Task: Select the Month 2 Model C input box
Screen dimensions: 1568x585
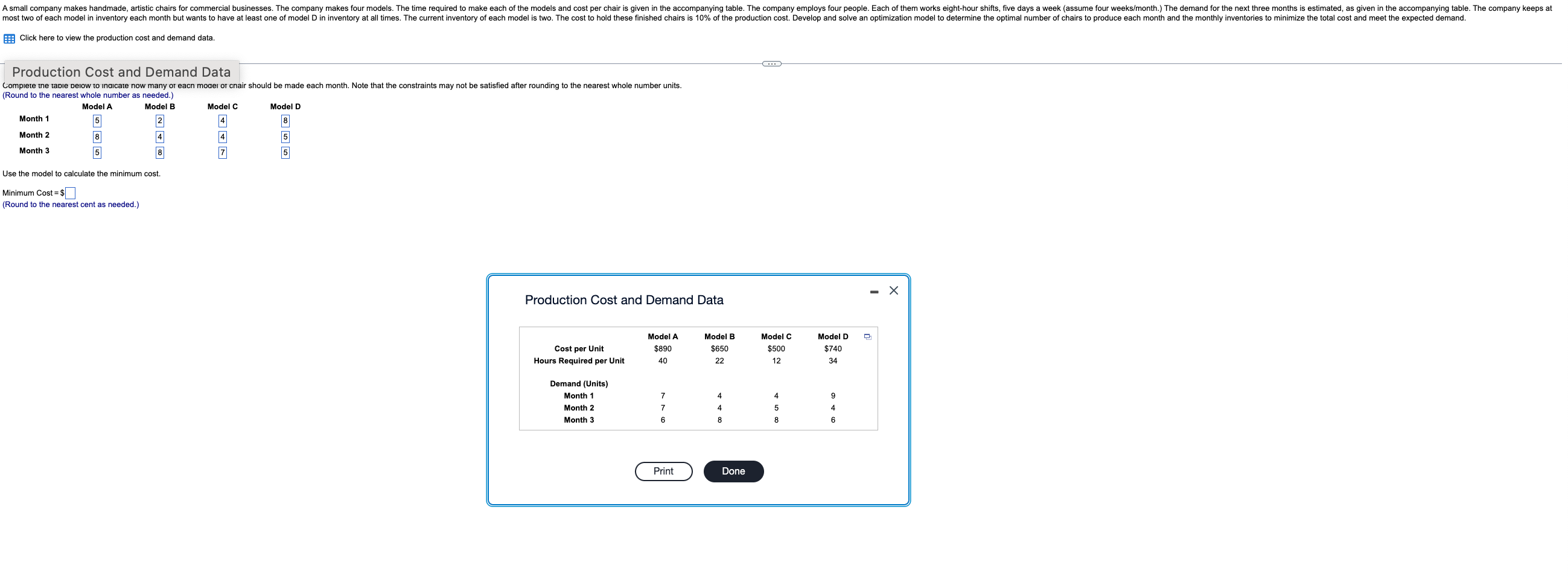Action: coord(222,136)
